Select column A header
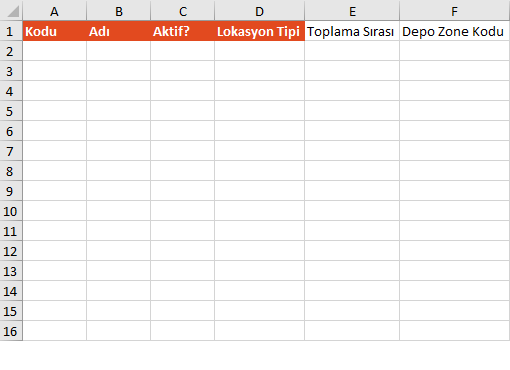510x370 pixels. pyautogui.click(x=54, y=11)
